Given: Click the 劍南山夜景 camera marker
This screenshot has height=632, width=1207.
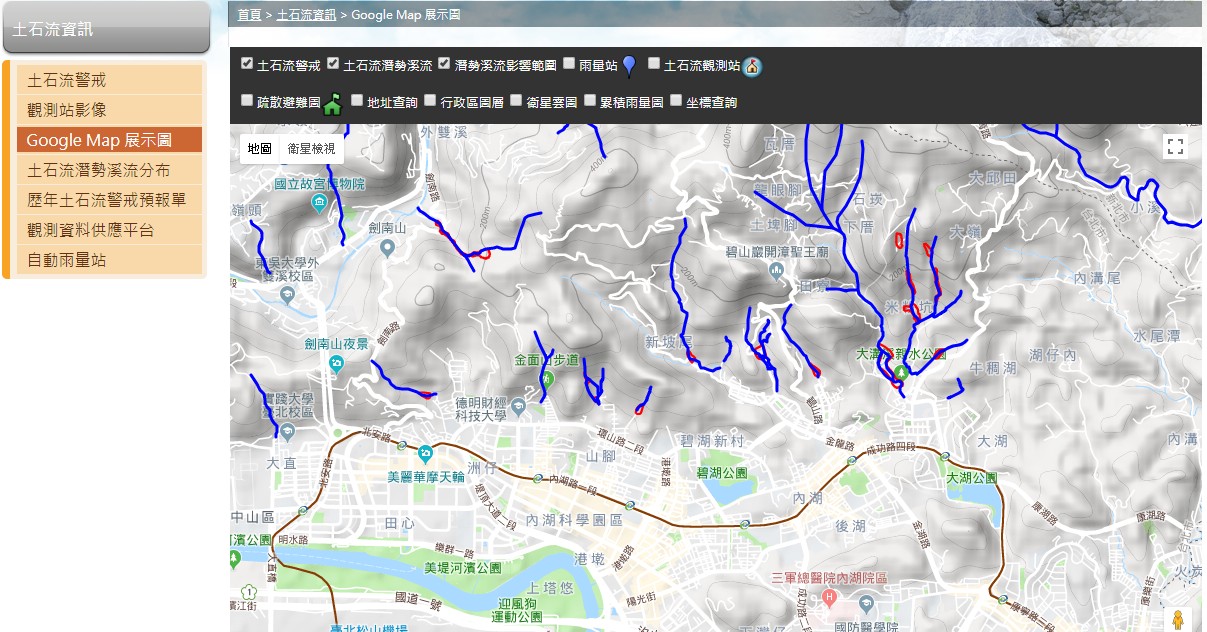Looking at the screenshot, I should click(x=336, y=363).
